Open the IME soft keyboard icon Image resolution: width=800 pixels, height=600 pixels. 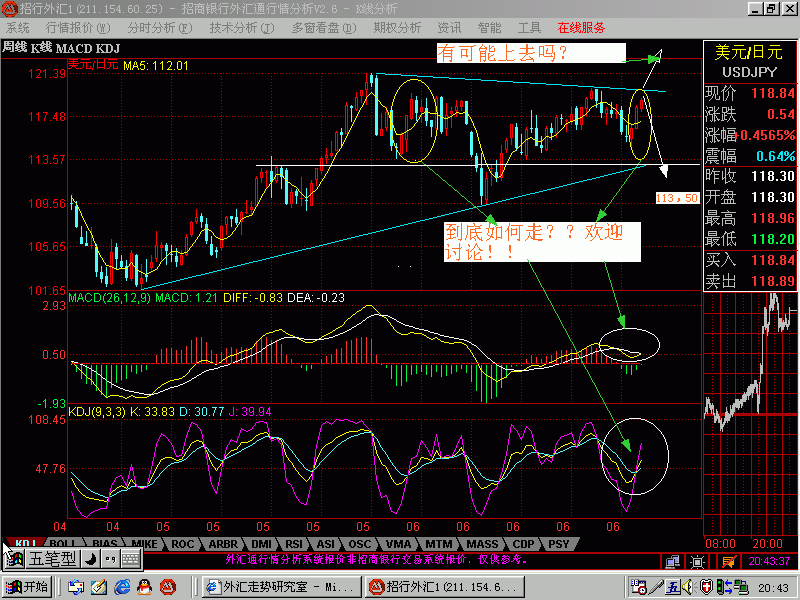[131, 559]
